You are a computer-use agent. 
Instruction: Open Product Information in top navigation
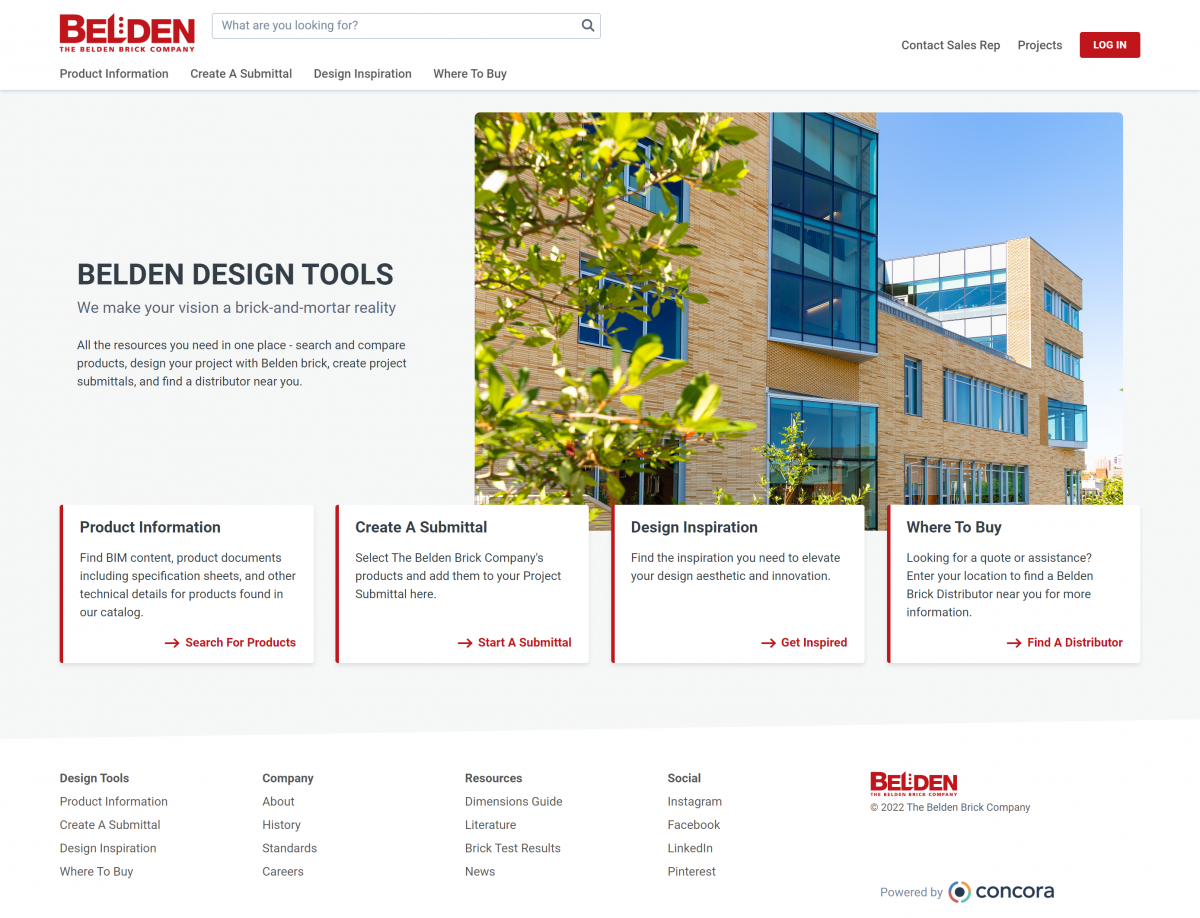pyautogui.click(x=114, y=74)
